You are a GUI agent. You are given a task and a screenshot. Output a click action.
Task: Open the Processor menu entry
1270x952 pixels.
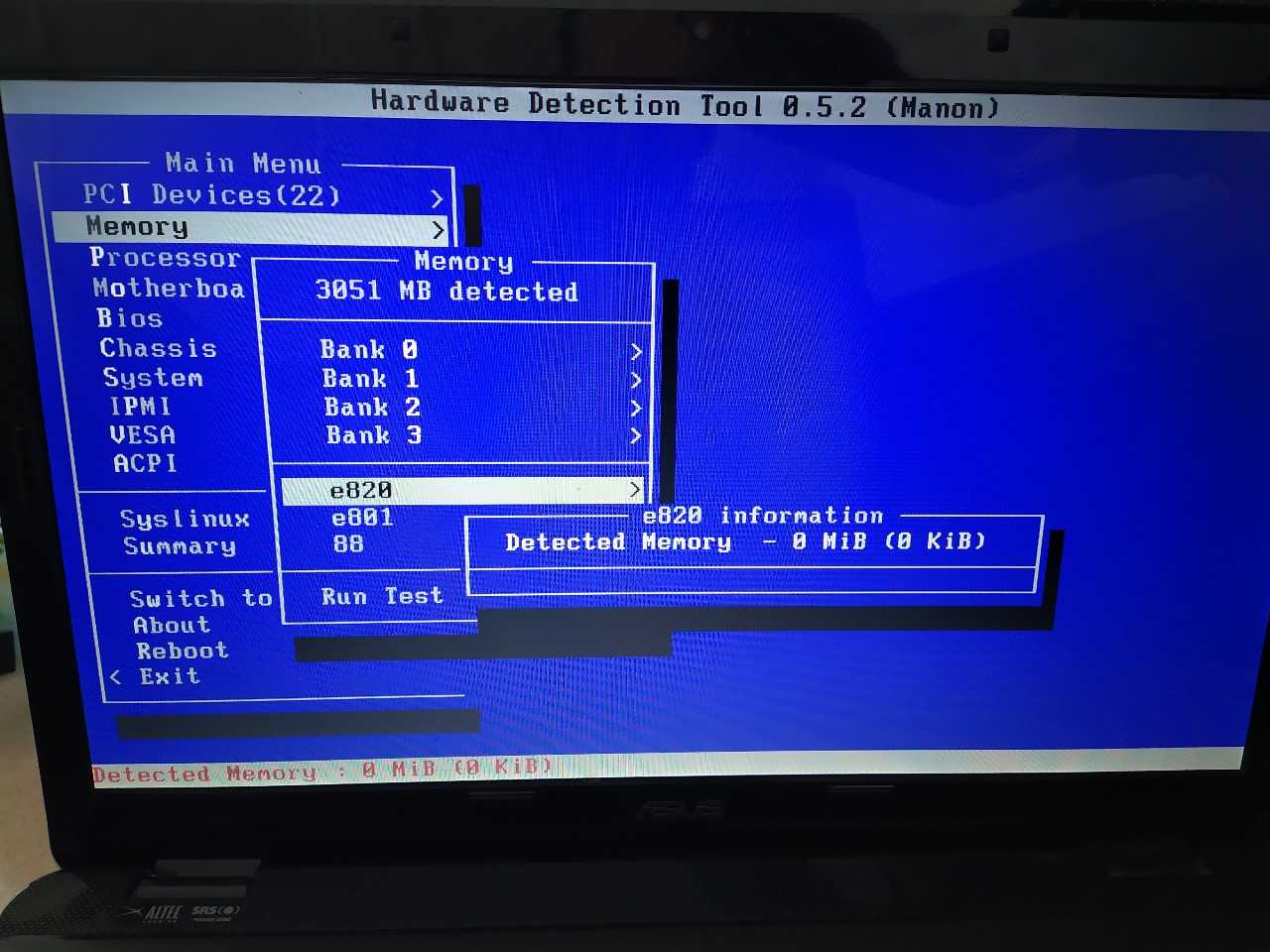tap(166, 258)
